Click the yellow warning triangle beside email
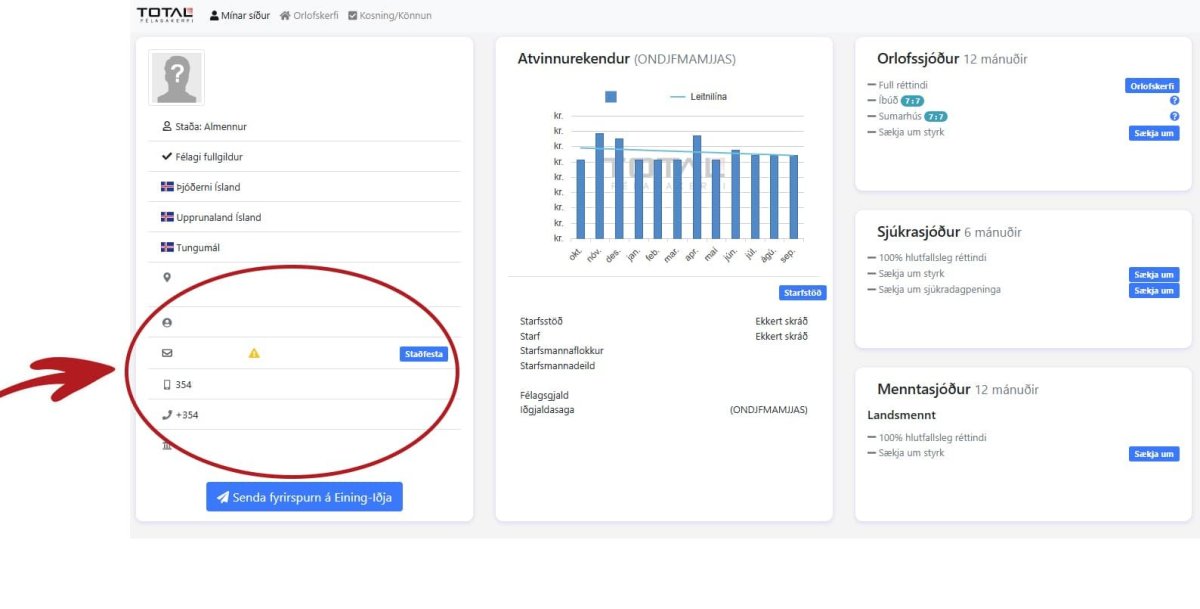Screen dimensions: 1200x609 pyautogui.click(x=254, y=353)
